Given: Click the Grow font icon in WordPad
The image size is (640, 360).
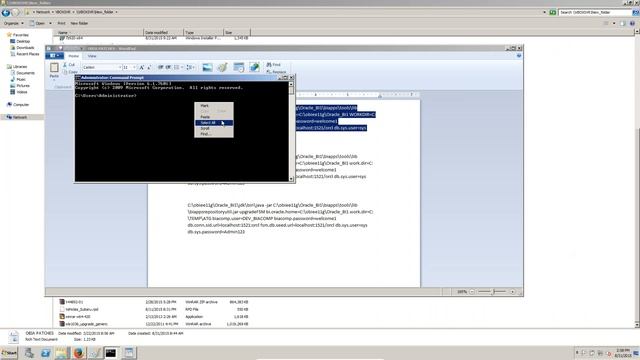Looking at the screenshot, I should click(x=142, y=67).
